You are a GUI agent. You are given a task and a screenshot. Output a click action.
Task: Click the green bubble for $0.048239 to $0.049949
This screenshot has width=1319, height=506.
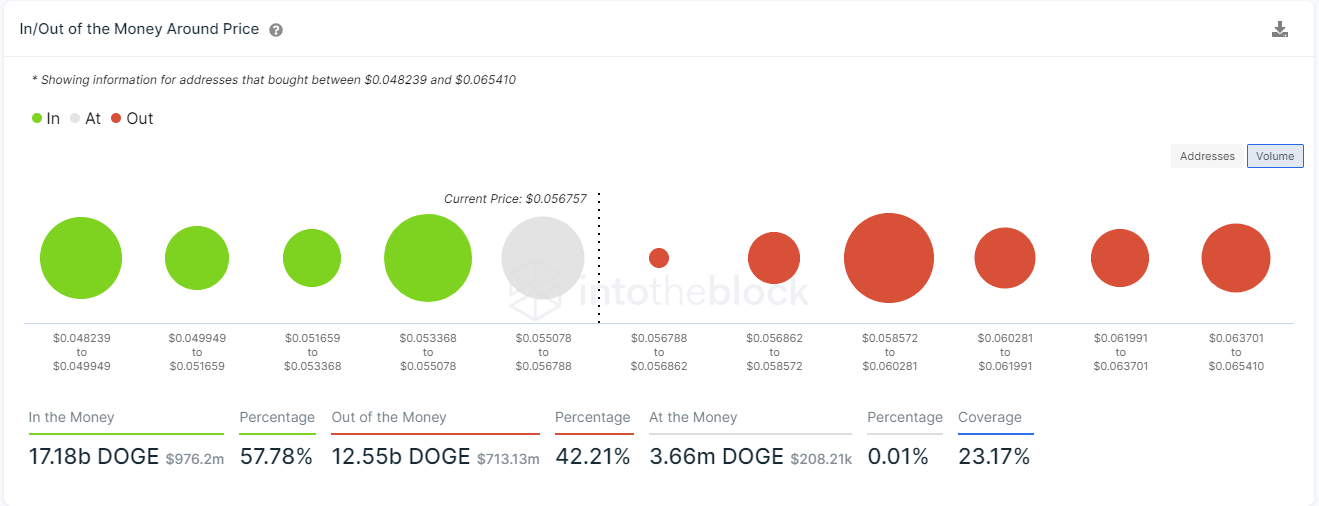tap(81, 258)
